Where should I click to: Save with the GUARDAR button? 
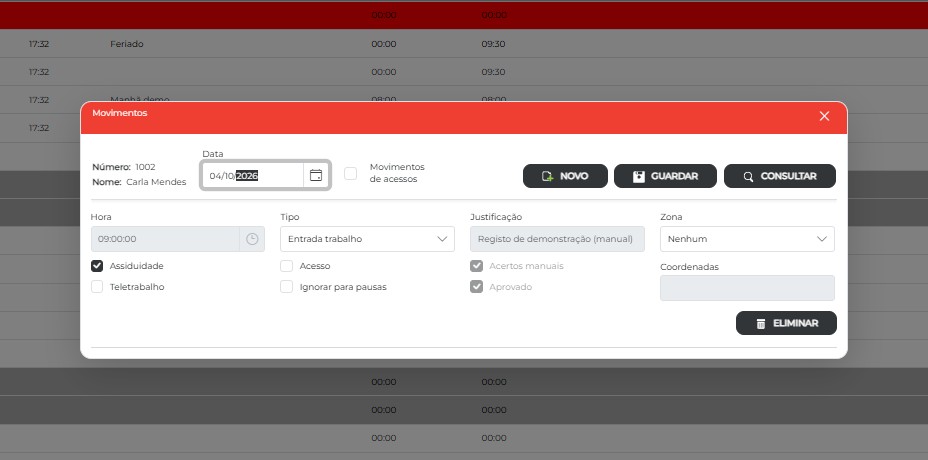(x=665, y=176)
